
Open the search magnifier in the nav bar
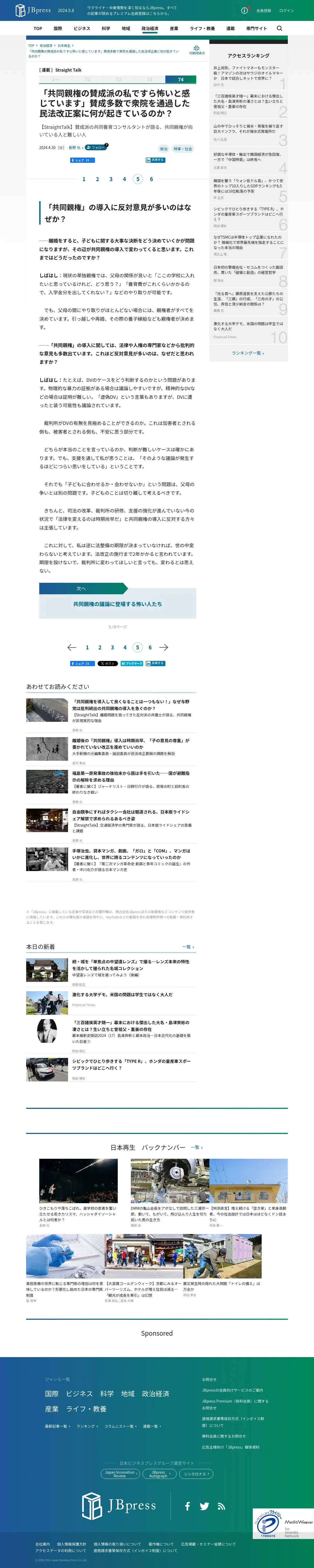tap(279, 28)
